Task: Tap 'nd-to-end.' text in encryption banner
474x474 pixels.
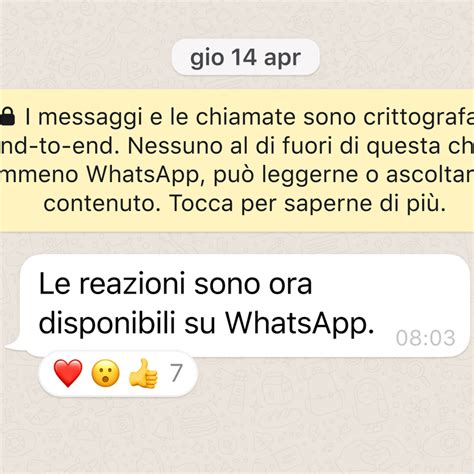Action: tap(60, 146)
